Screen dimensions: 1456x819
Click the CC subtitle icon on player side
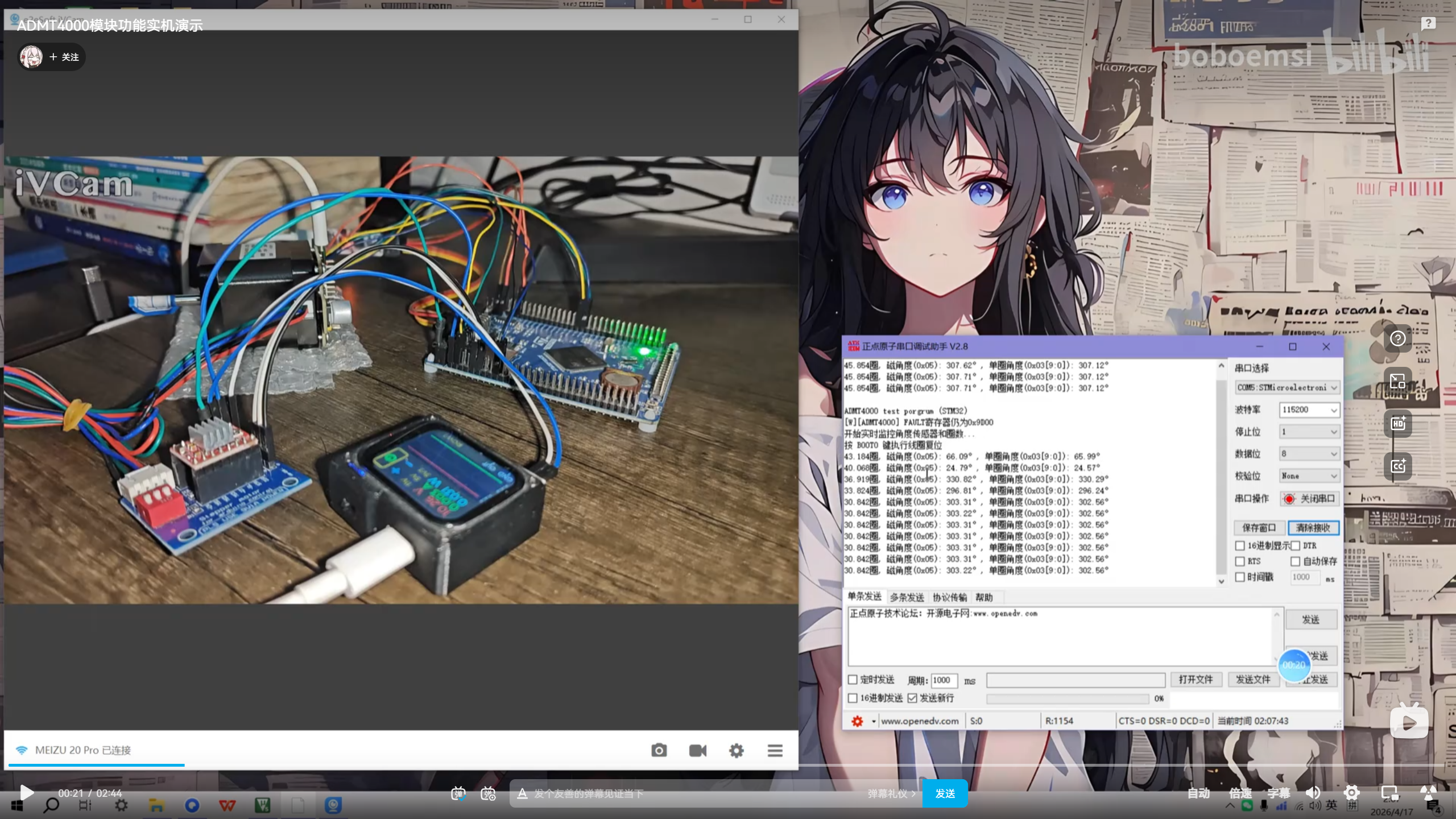click(x=1398, y=466)
